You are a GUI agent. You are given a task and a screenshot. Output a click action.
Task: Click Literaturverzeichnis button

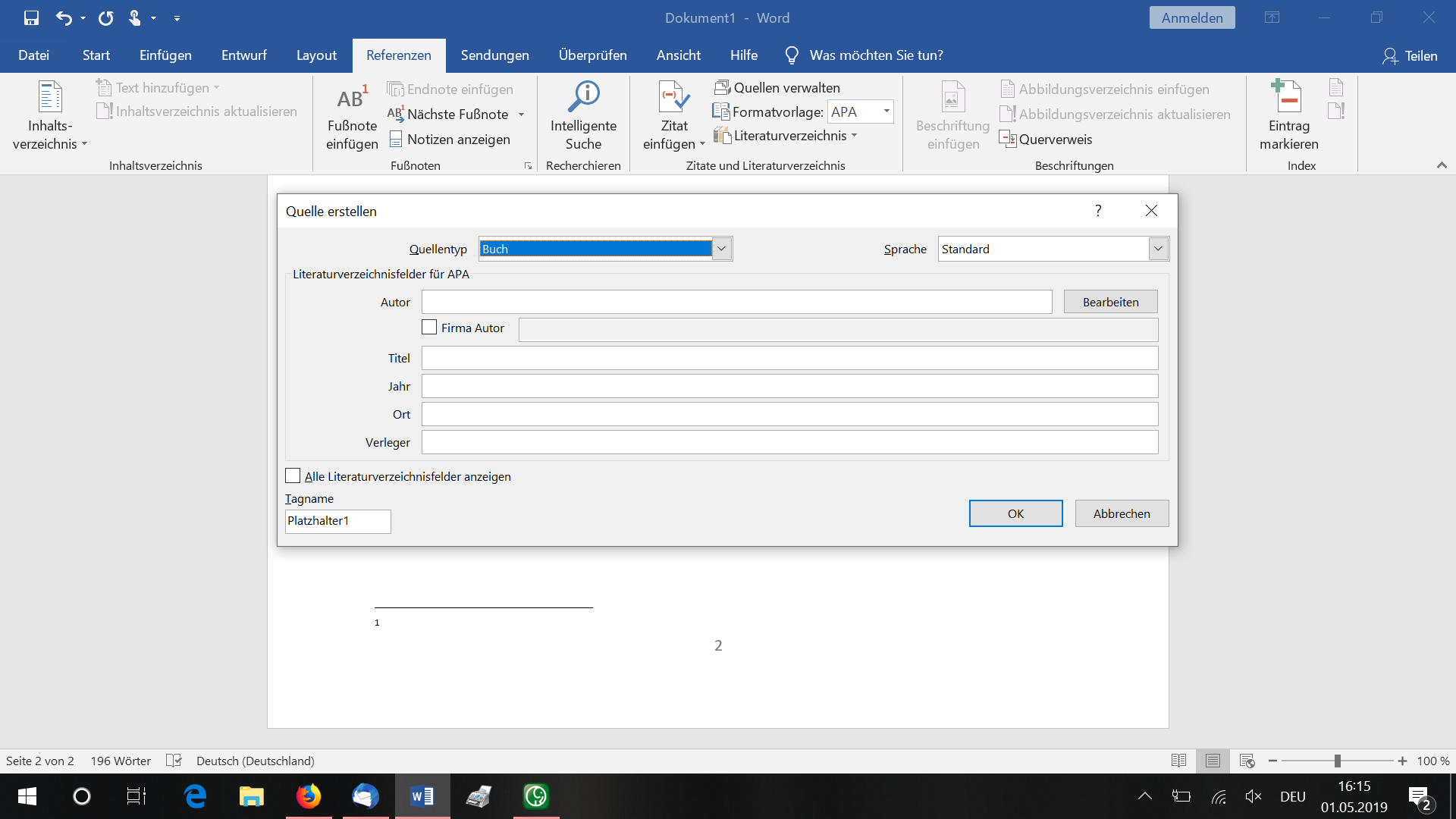point(786,136)
